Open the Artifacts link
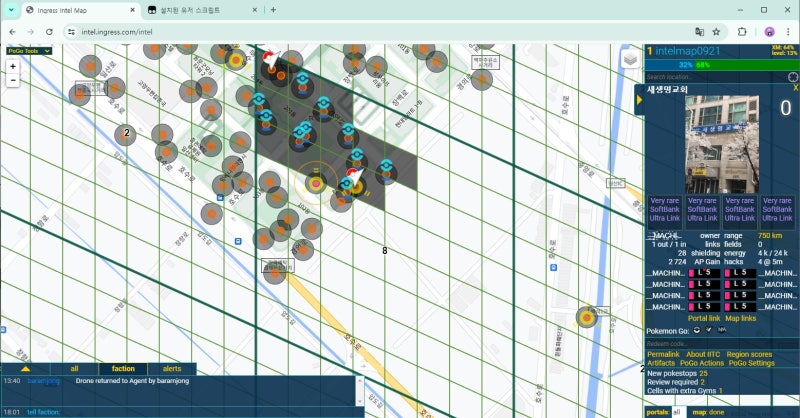Viewport: 800px width, 418px height. tap(661, 363)
